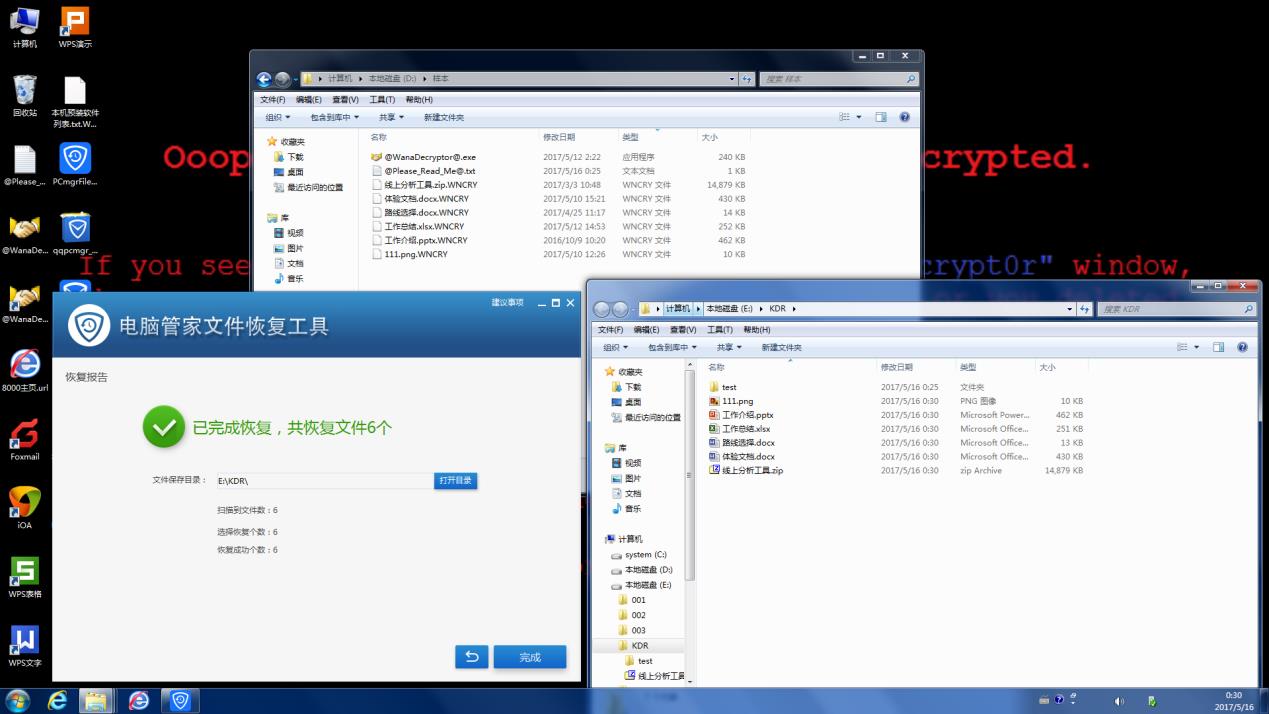Screen dimensions: 1269x714
Task: Click the 打开目录 button in the recovery tool
Action: click(x=455, y=480)
